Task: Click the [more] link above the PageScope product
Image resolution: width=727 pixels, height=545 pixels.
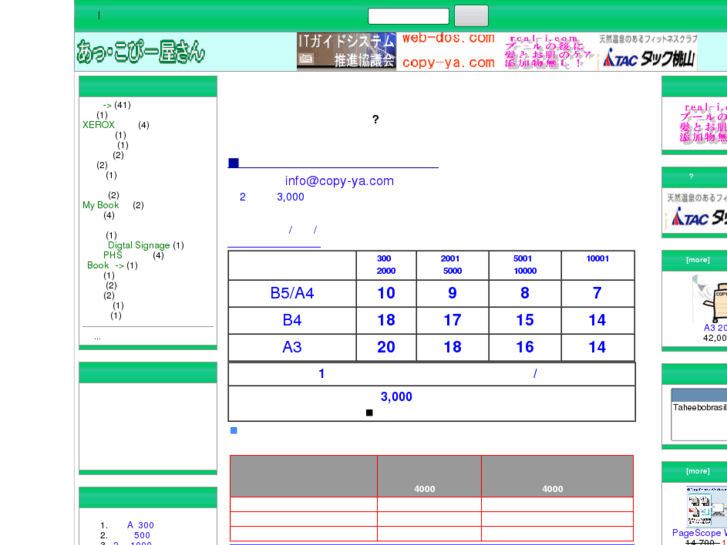Action: click(x=698, y=471)
